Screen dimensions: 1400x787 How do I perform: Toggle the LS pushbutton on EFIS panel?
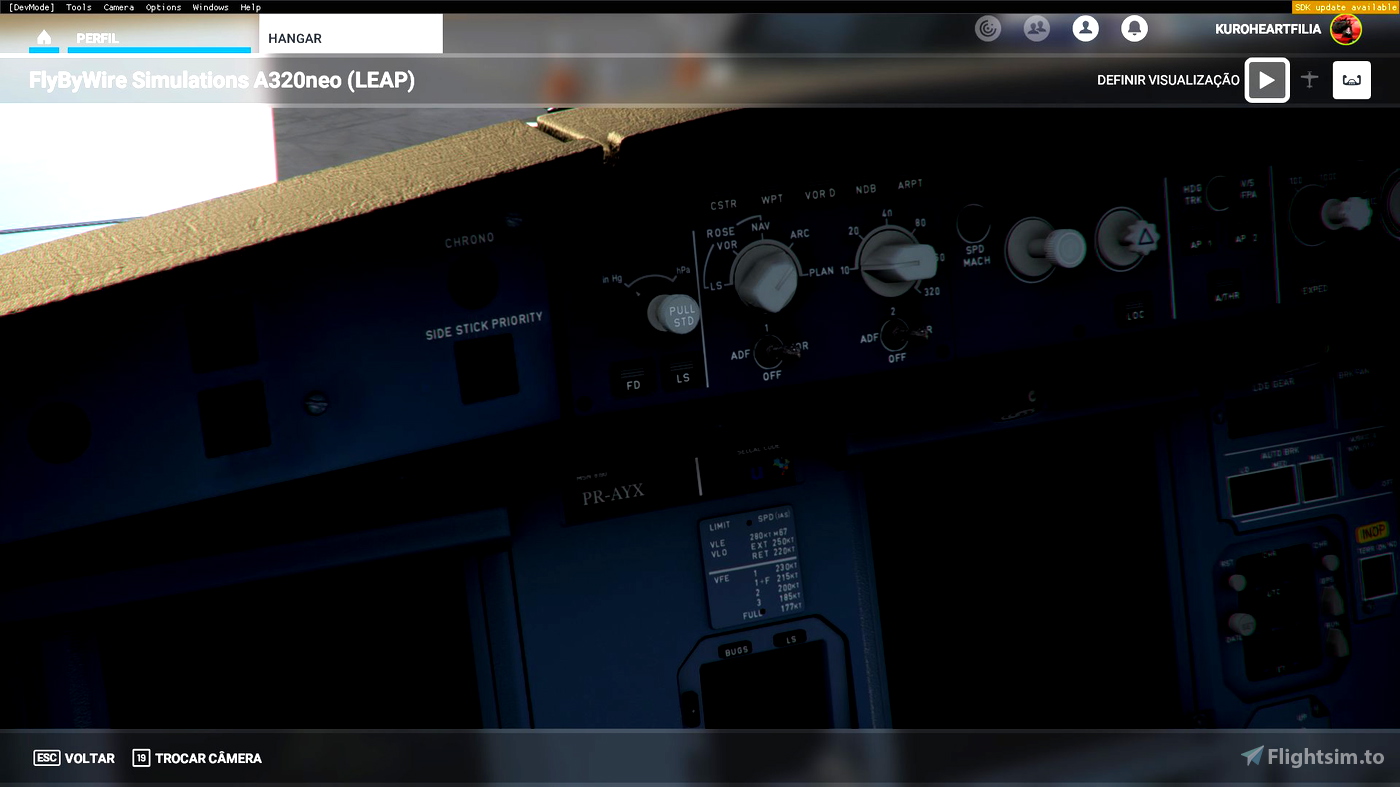point(683,374)
